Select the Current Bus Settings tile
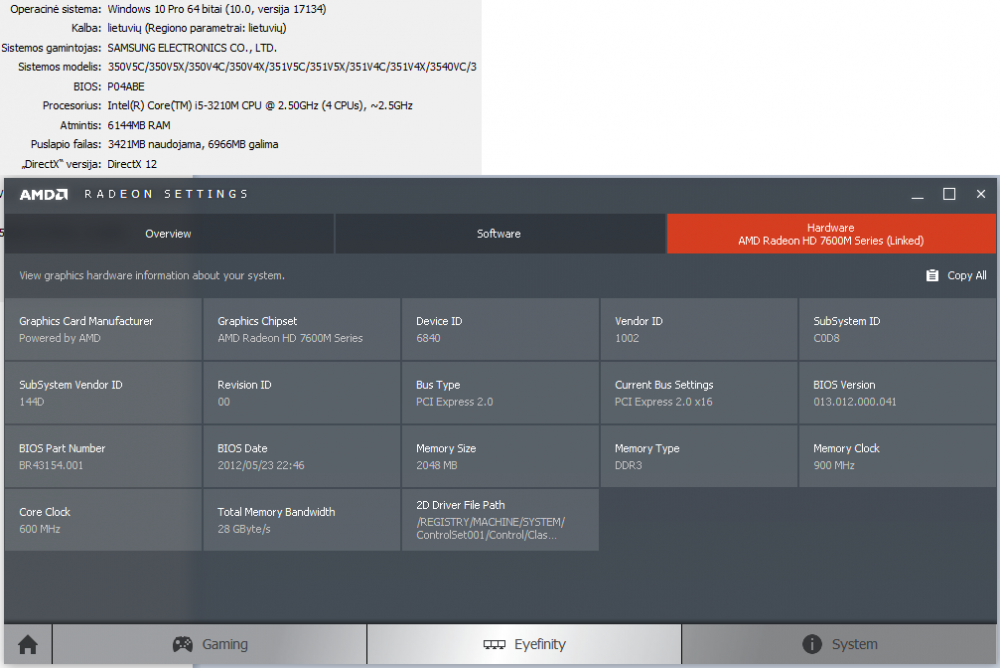This screenshot has width=1000, height=668. pyautogui.click(x=698, y=393)
